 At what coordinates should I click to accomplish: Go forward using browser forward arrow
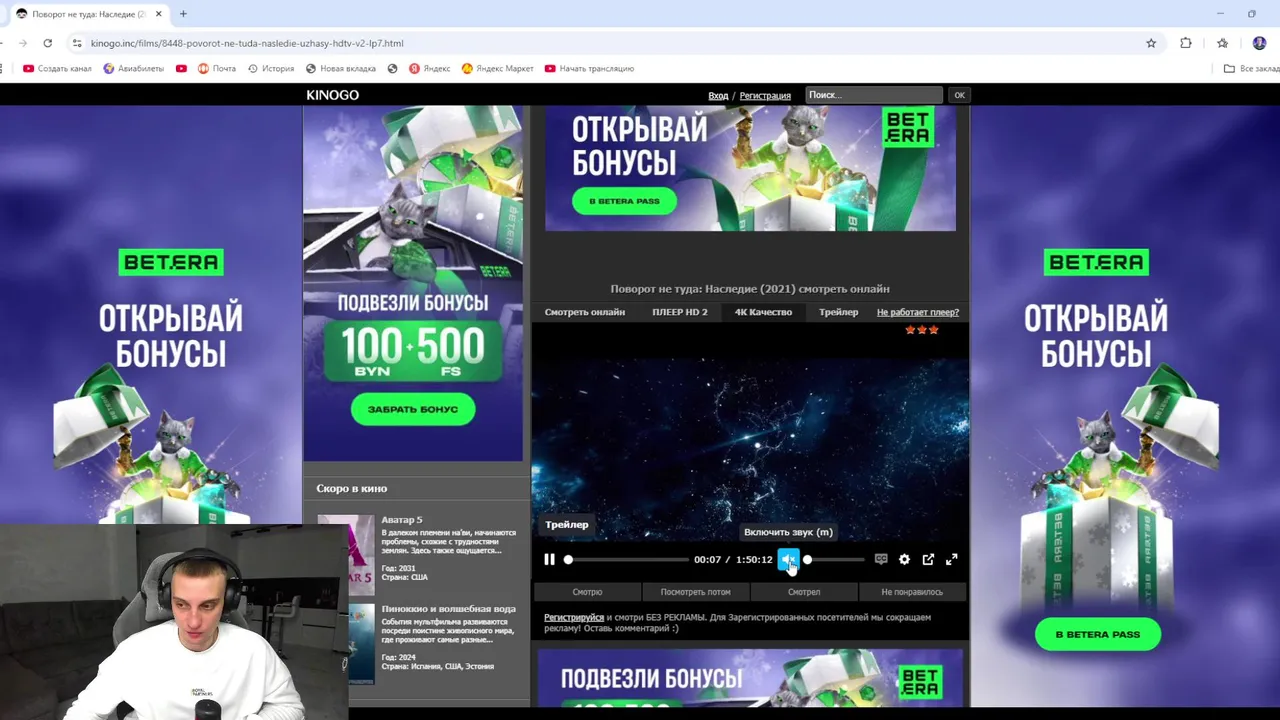click(x=22, y=43)
